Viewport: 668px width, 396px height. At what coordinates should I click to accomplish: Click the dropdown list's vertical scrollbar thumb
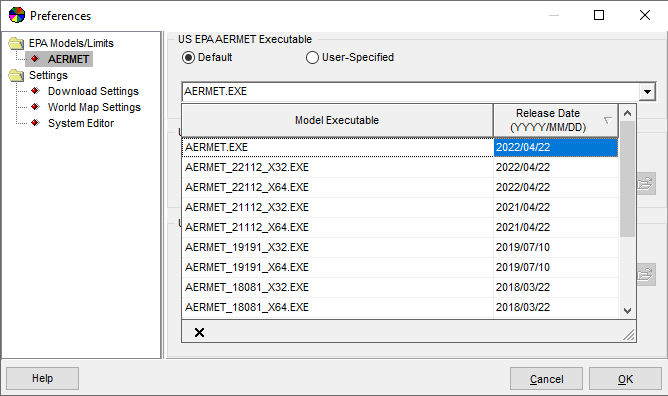[627, 179]
